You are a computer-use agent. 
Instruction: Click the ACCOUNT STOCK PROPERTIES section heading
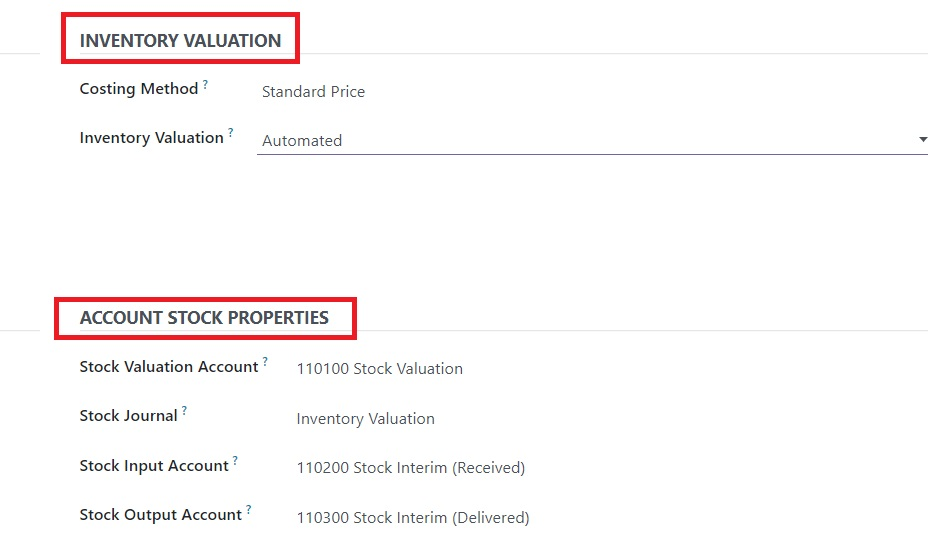click(x=204, y=317)
